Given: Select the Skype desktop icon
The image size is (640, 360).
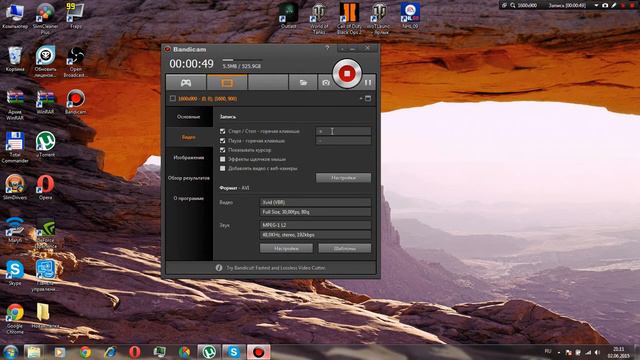Looking at the screenshot, I should pyautogui.click(x=15, y=273).
